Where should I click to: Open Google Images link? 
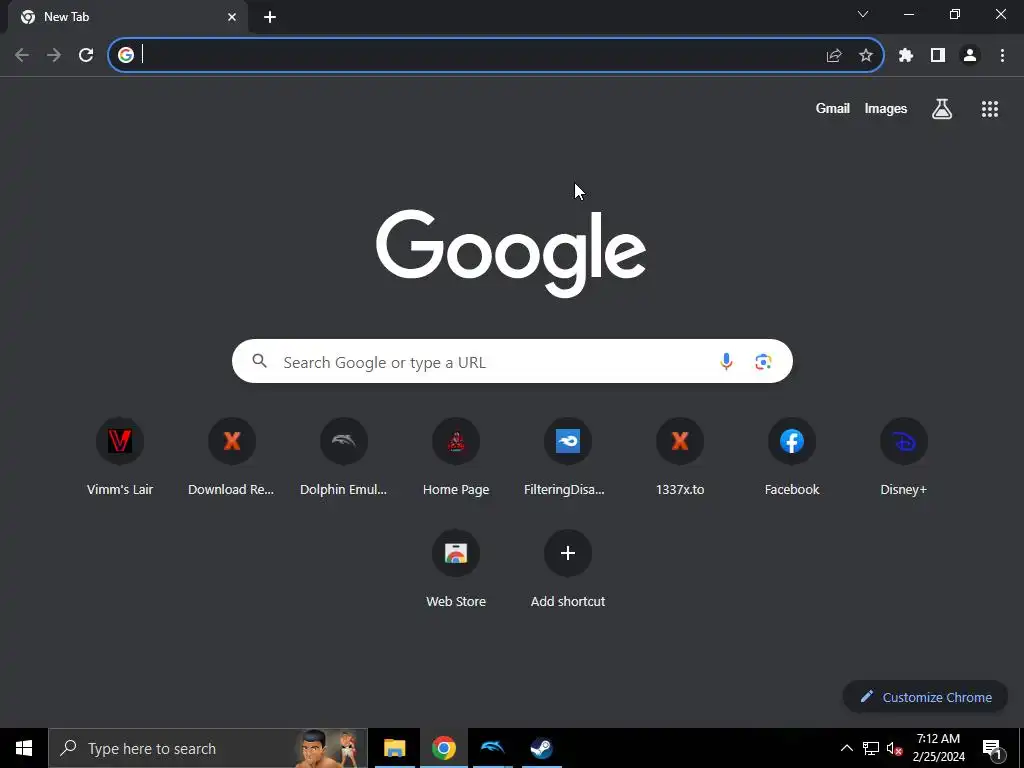[886, 108]
